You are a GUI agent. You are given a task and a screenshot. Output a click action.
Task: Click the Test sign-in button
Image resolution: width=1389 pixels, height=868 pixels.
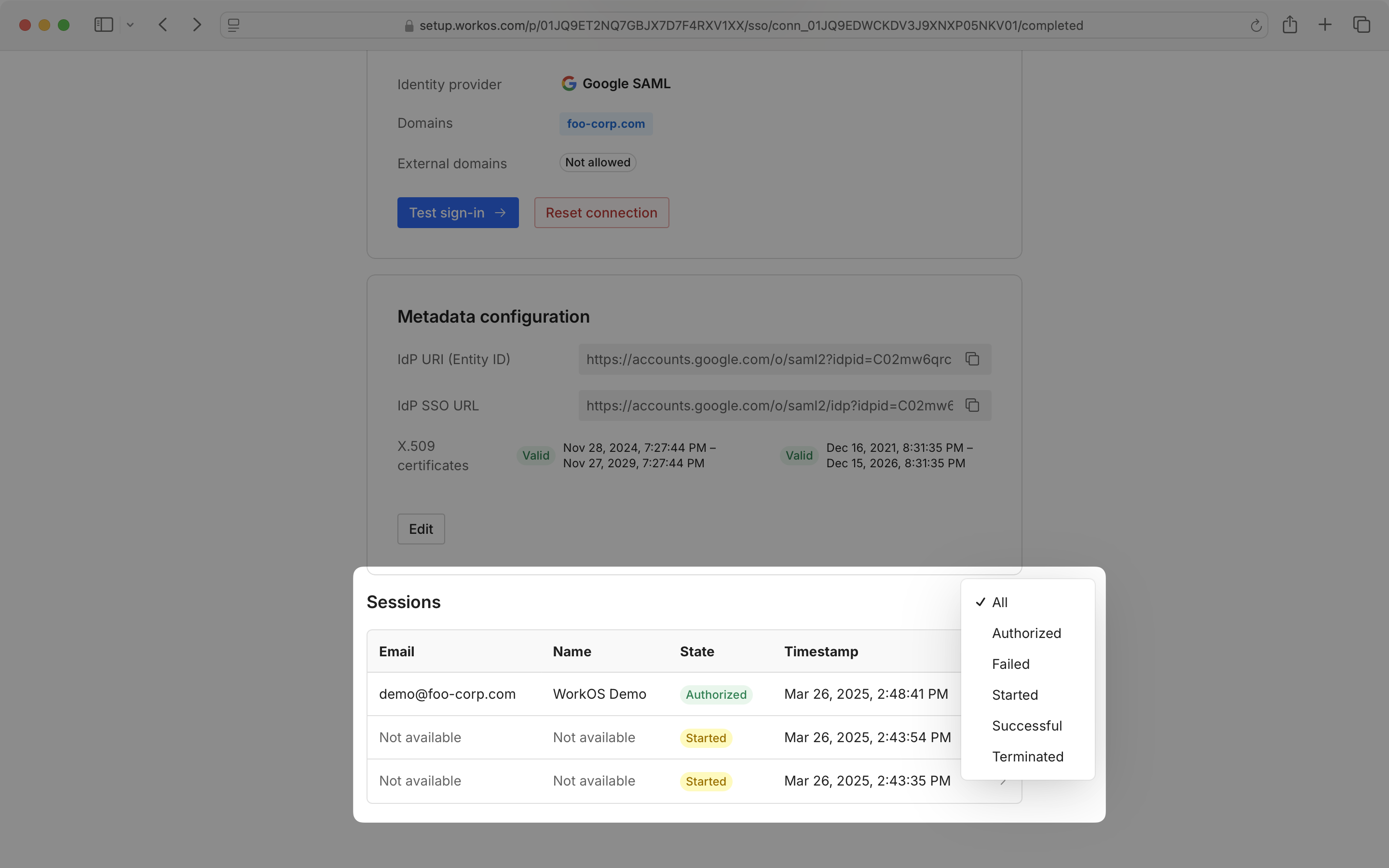(457, 212)
